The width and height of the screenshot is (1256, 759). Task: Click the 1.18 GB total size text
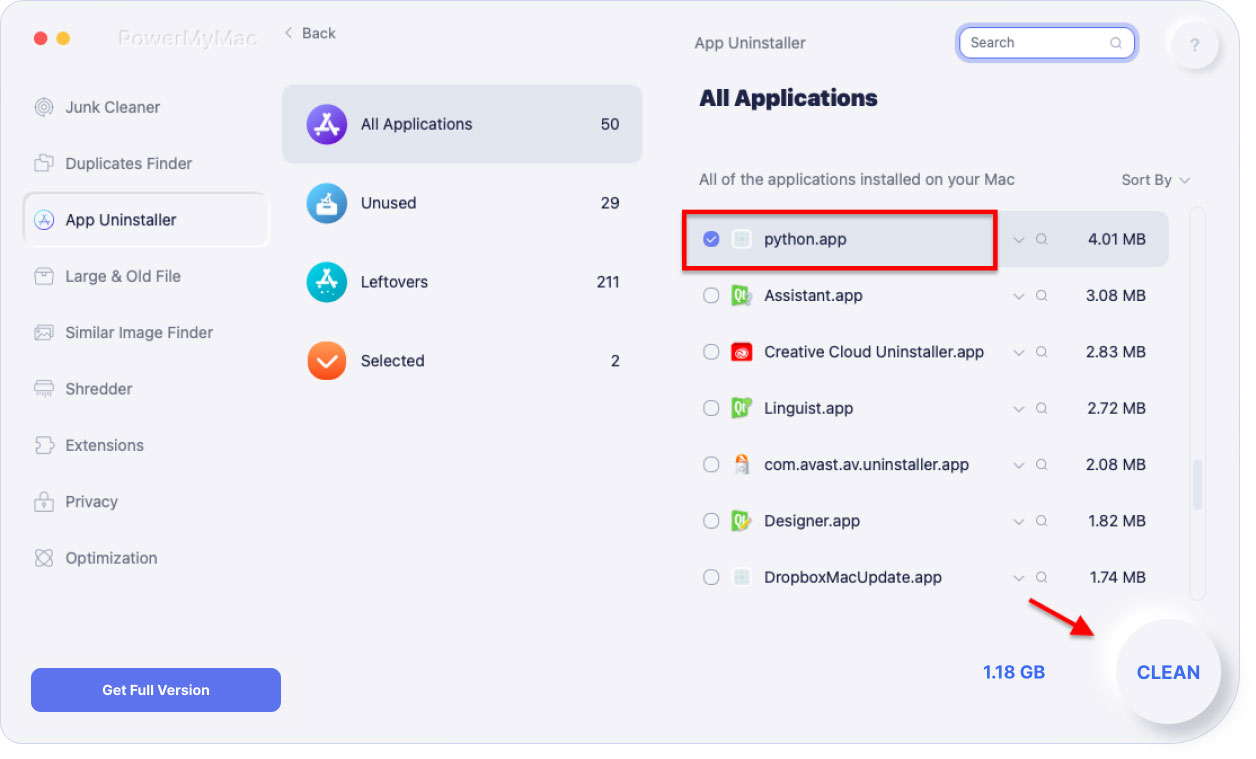(1014, 672)
